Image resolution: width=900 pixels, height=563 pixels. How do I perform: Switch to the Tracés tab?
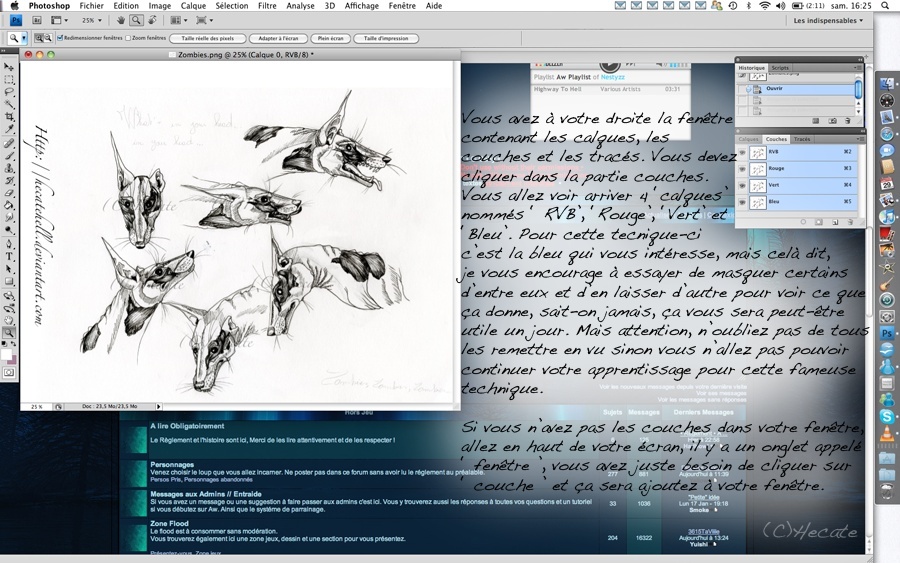pos(802,139)
